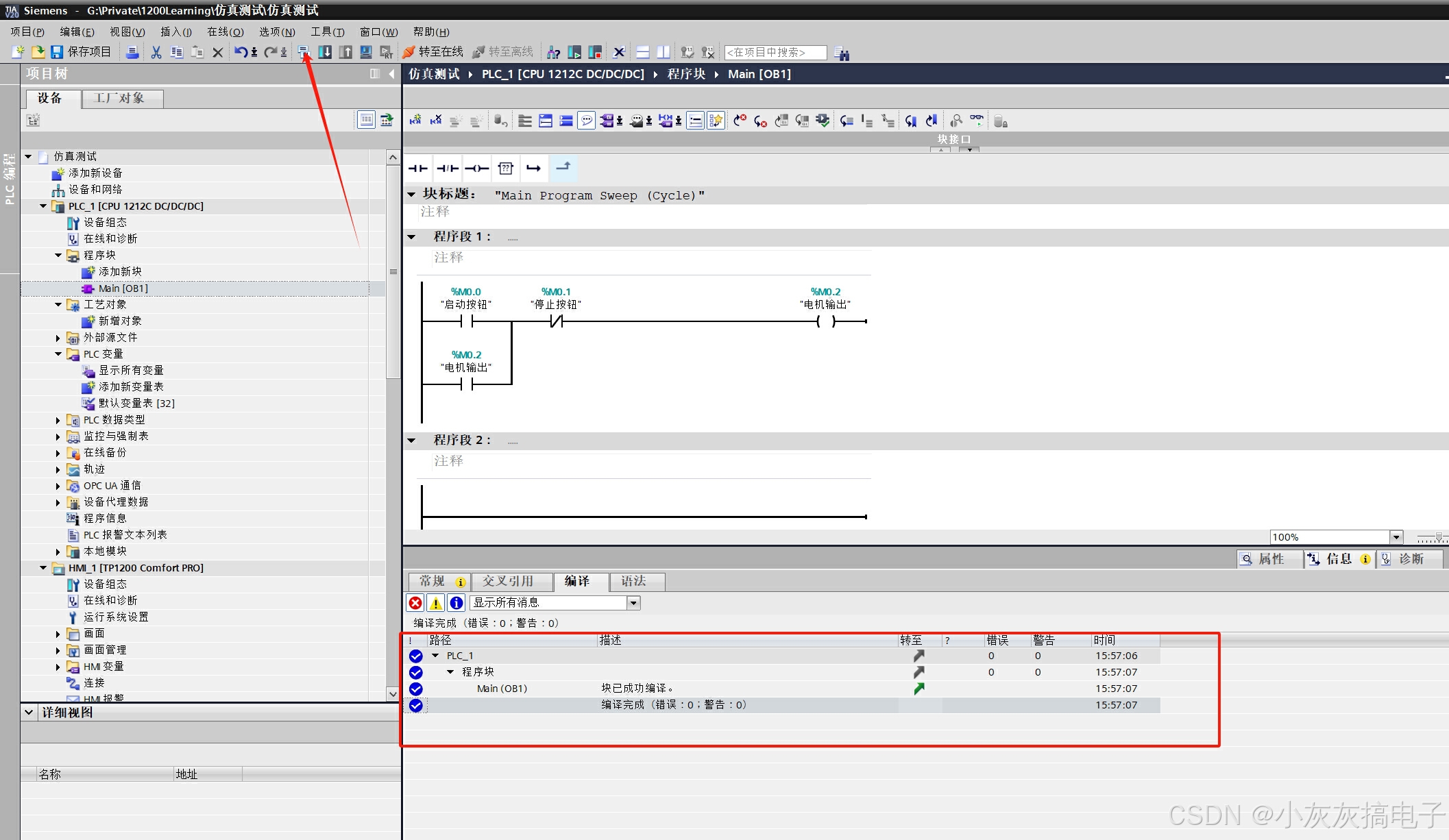Toggle information messages filter icon
The height and width of the screenshot is (840, 1449).
[456, 603]
